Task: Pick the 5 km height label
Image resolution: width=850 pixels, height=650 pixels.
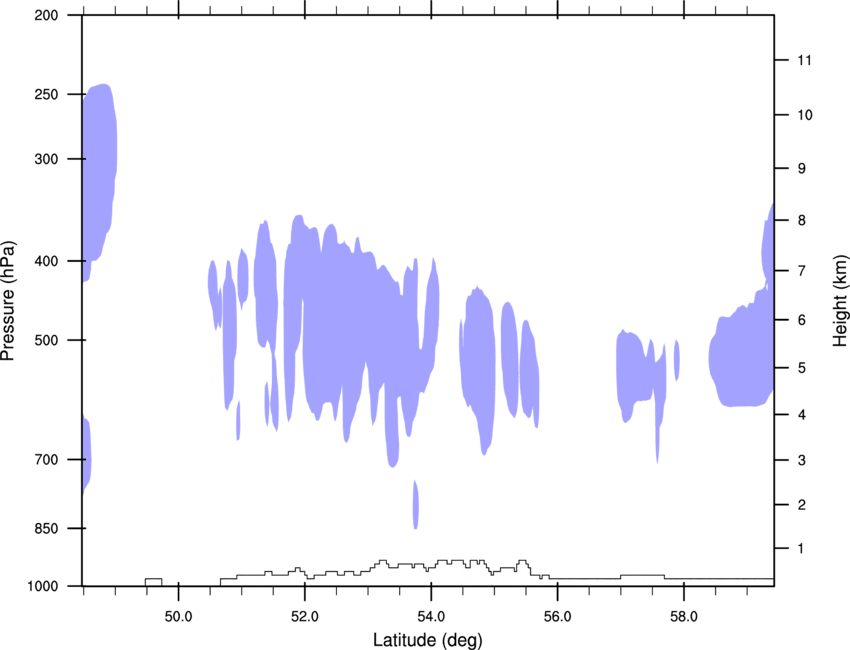Action: 802,368
